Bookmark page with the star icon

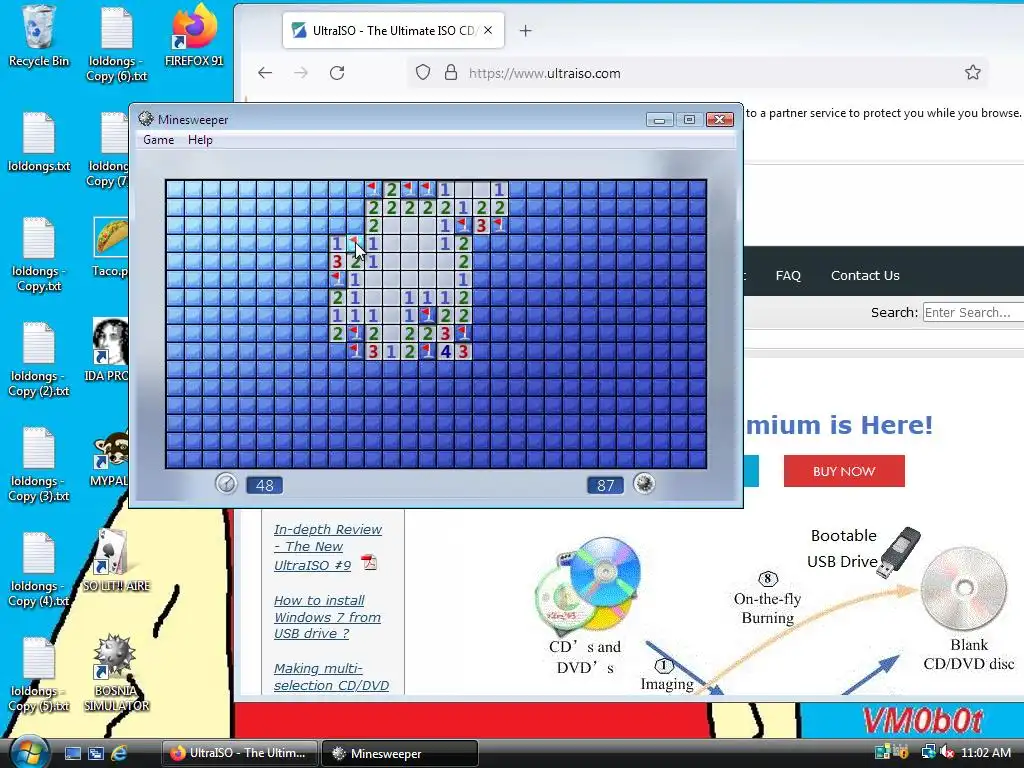click(972, 72)
